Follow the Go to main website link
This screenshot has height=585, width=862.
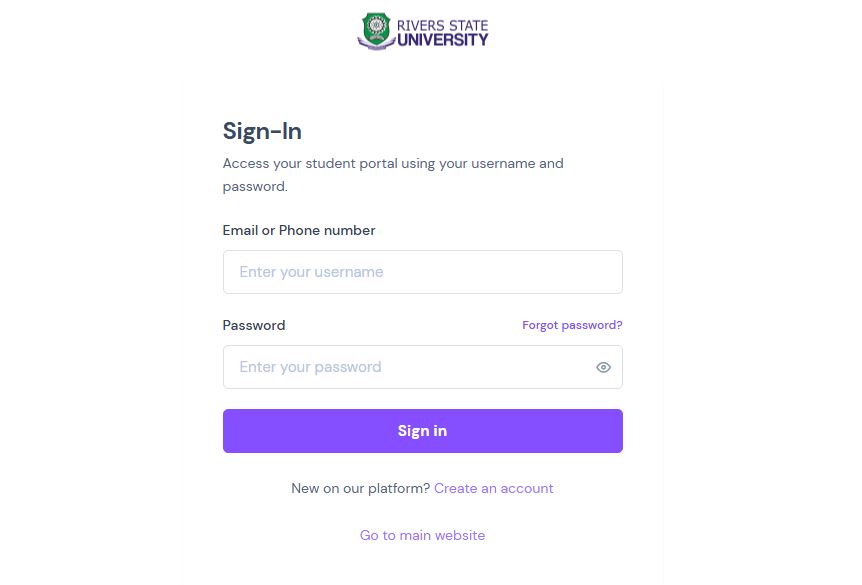422,536
